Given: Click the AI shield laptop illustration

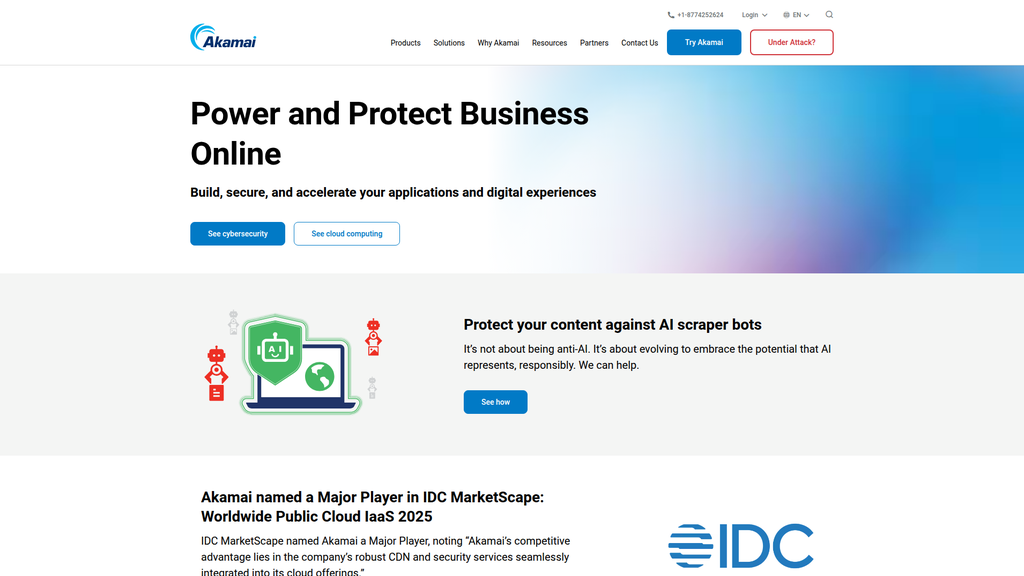Looking at the screenshot, I should click(294, 362).
